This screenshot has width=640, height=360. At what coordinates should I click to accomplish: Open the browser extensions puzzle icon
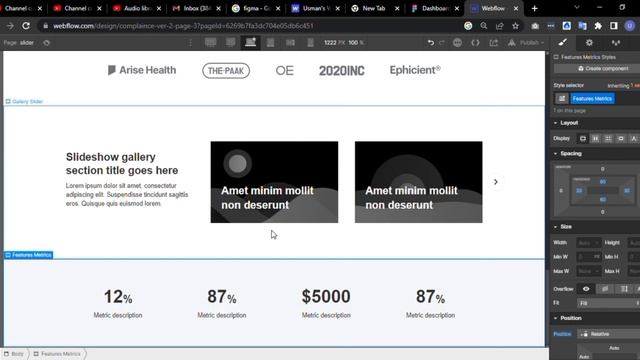point(598,26)
